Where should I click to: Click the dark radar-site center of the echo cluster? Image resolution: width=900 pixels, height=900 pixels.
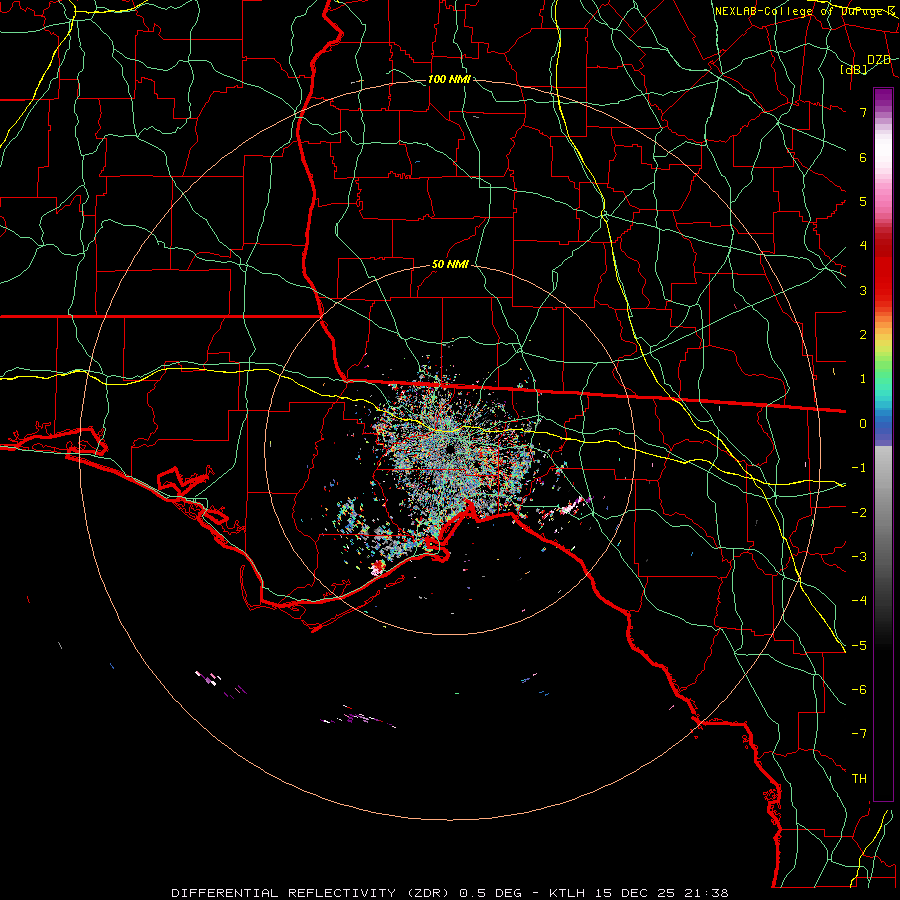click(449, 449)
